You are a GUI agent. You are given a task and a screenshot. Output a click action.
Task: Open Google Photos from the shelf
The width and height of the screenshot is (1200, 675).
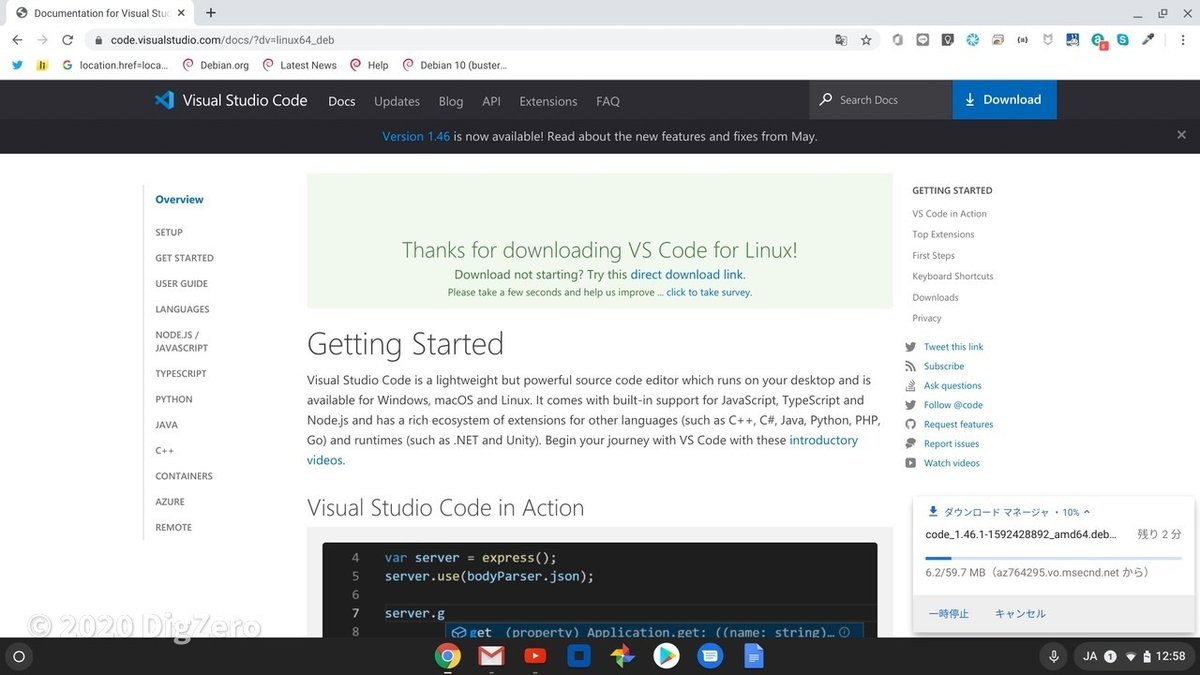622,656
